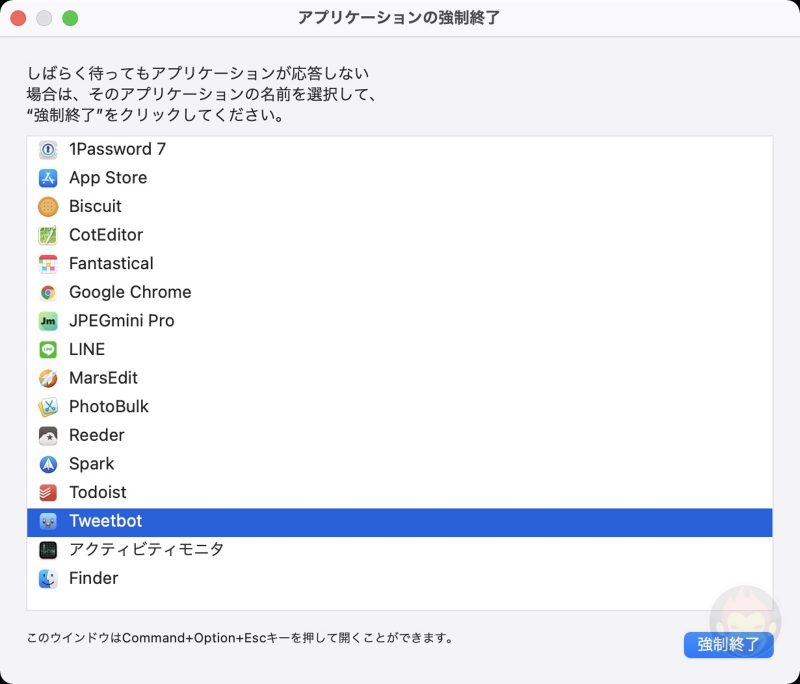Click the Google Chrome icon
Screen dimensions: 800x684
pos(48,293)
